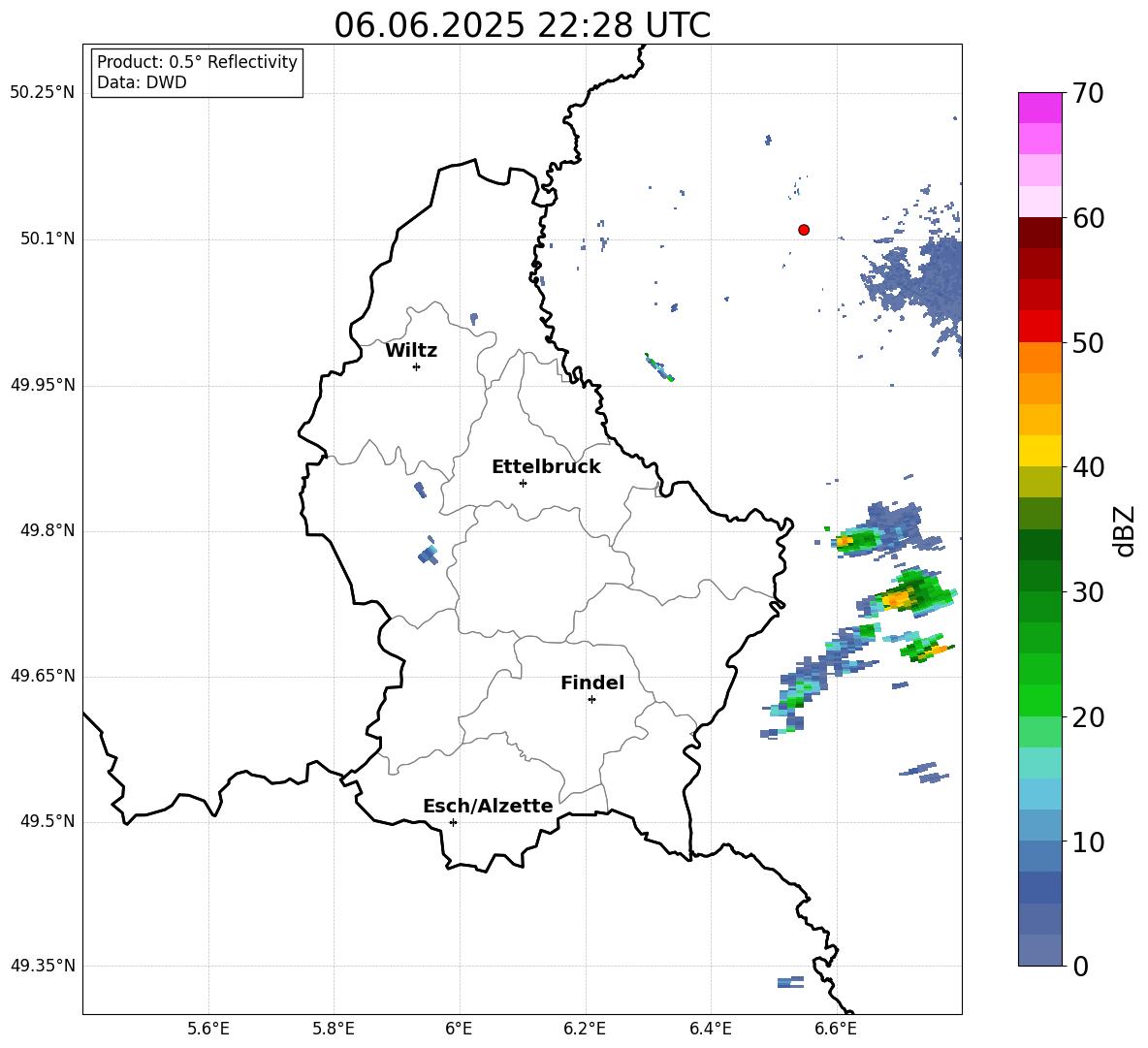Click the 10 tick on colorbar
1148x1048 pixels.
[1088, 842]
